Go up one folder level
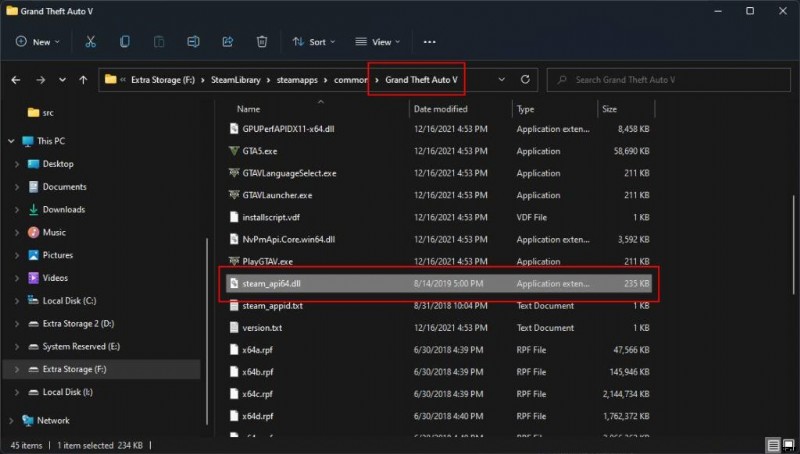Screen dimensions: 800x454 83,80
